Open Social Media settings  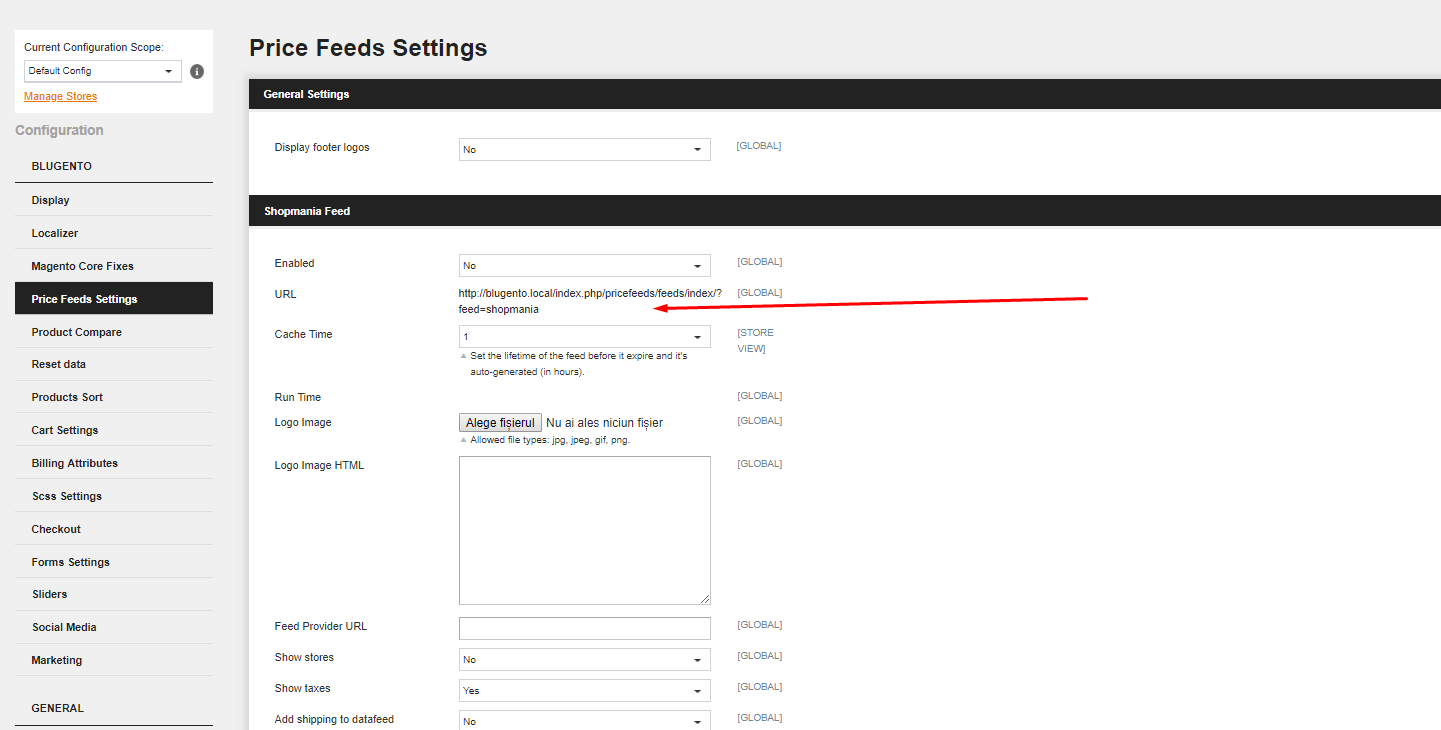click(x=114, y=627)
